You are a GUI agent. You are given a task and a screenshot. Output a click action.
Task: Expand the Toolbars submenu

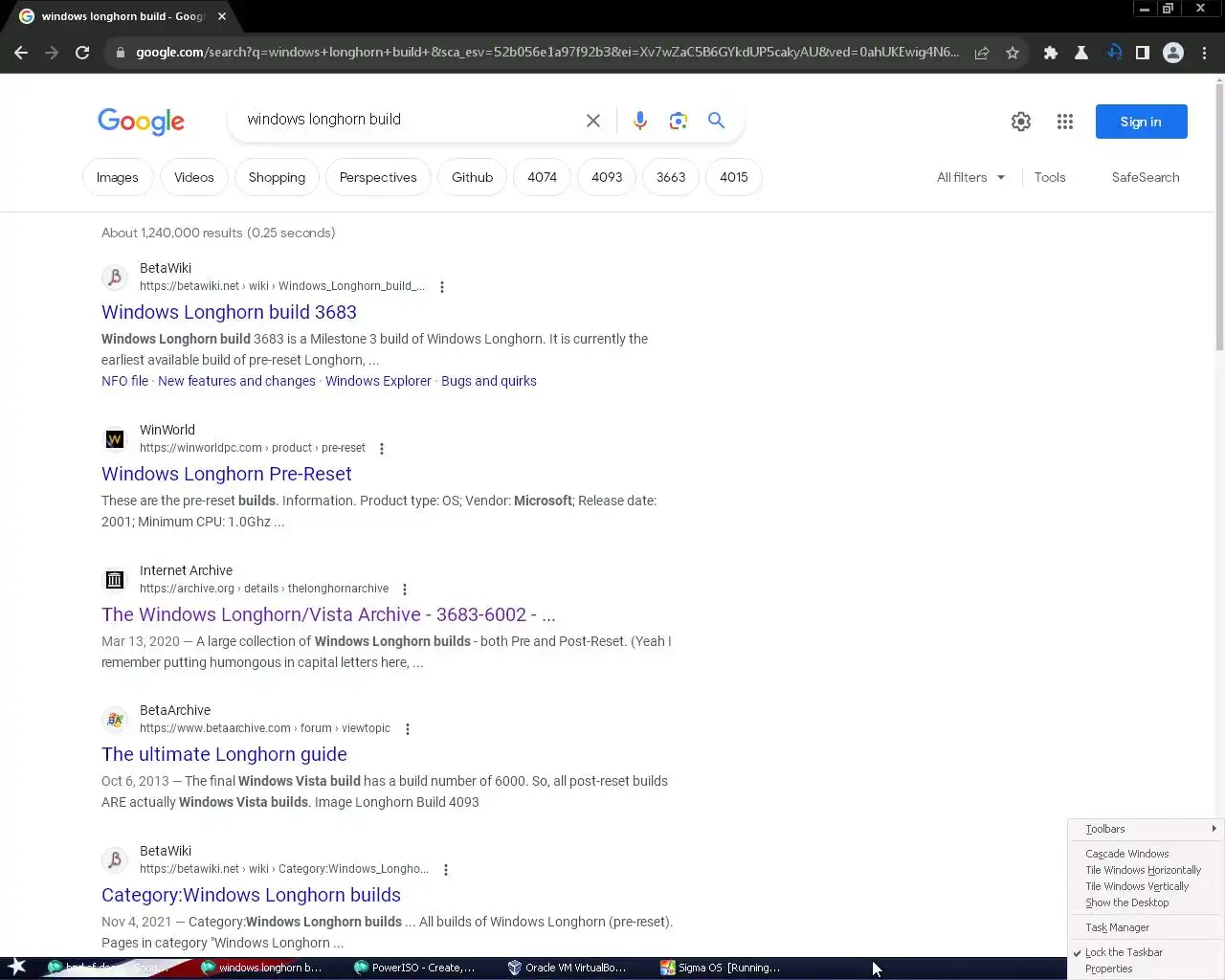pyautogui.click(x=1145, y=829)
